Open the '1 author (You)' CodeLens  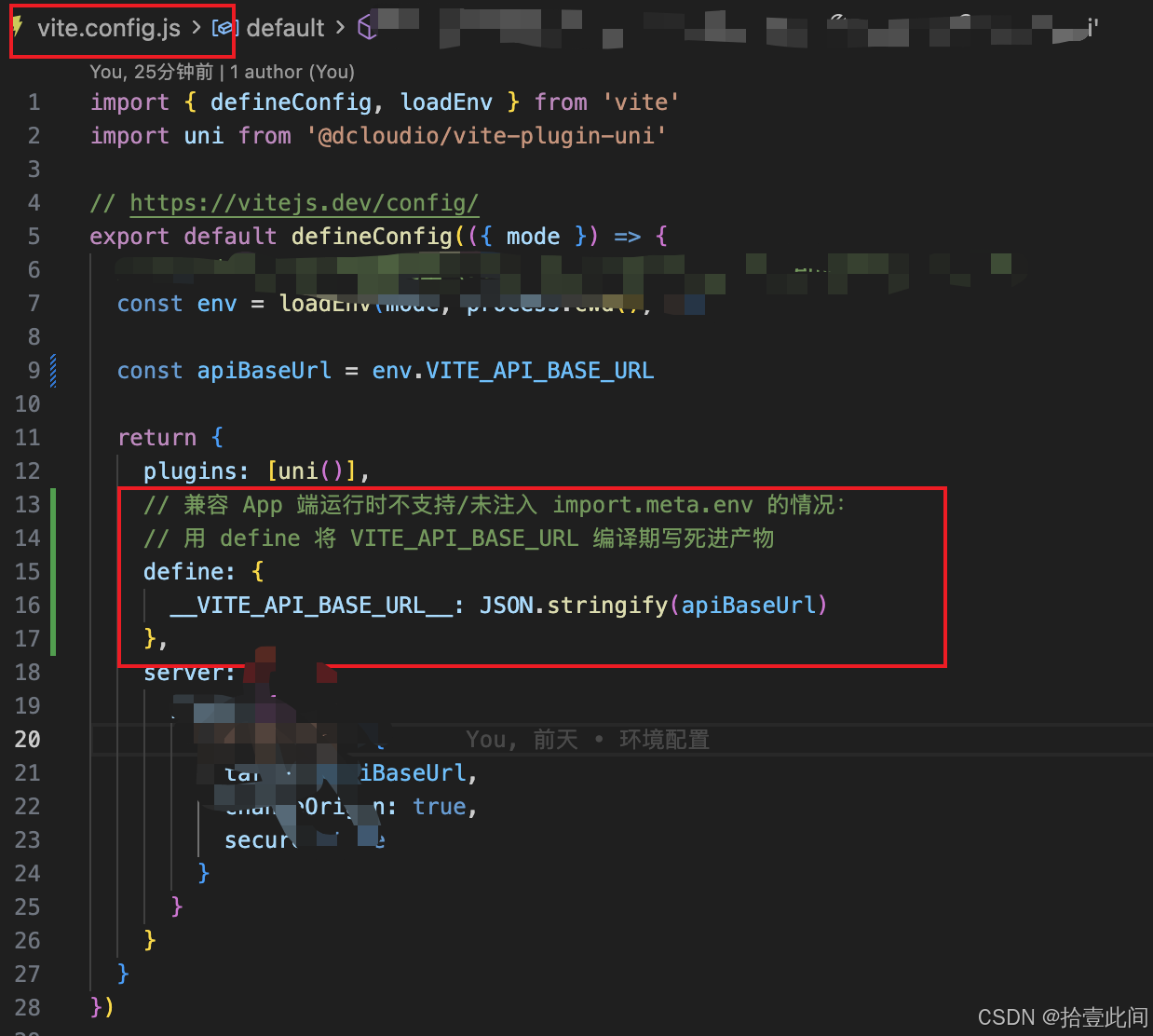[292, 72]
